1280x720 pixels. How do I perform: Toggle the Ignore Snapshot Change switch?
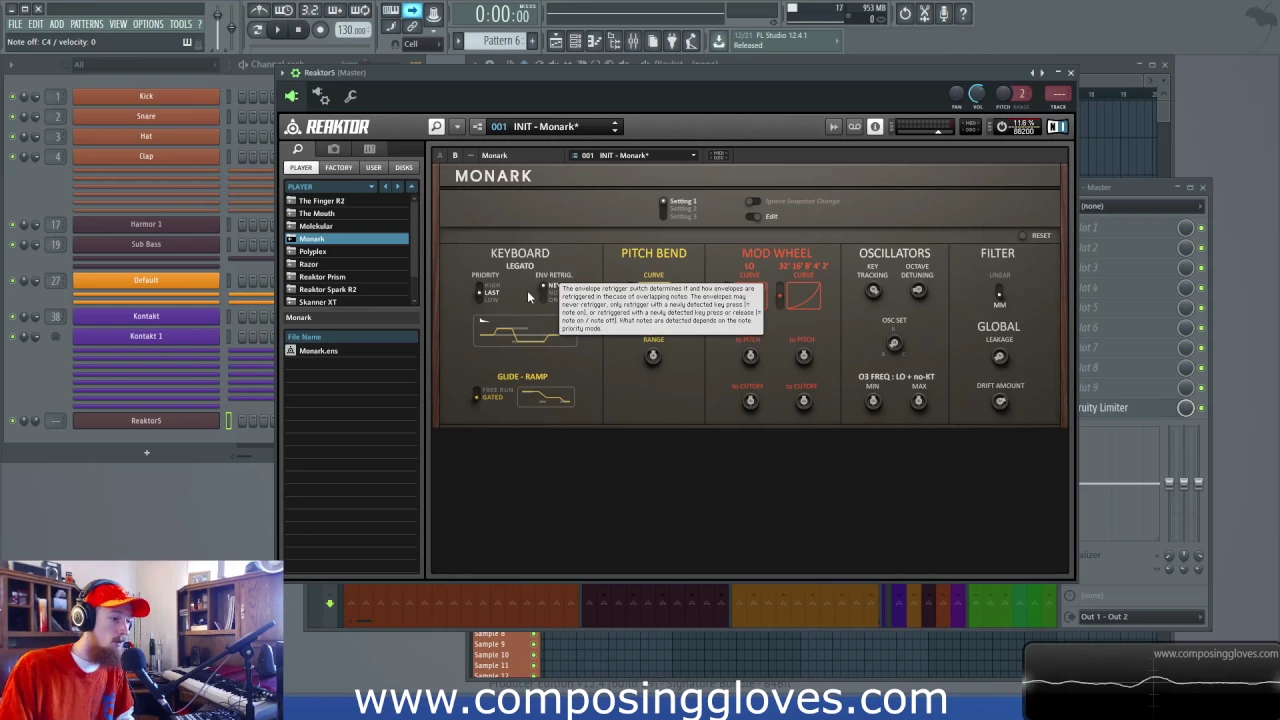click(753, 201)
